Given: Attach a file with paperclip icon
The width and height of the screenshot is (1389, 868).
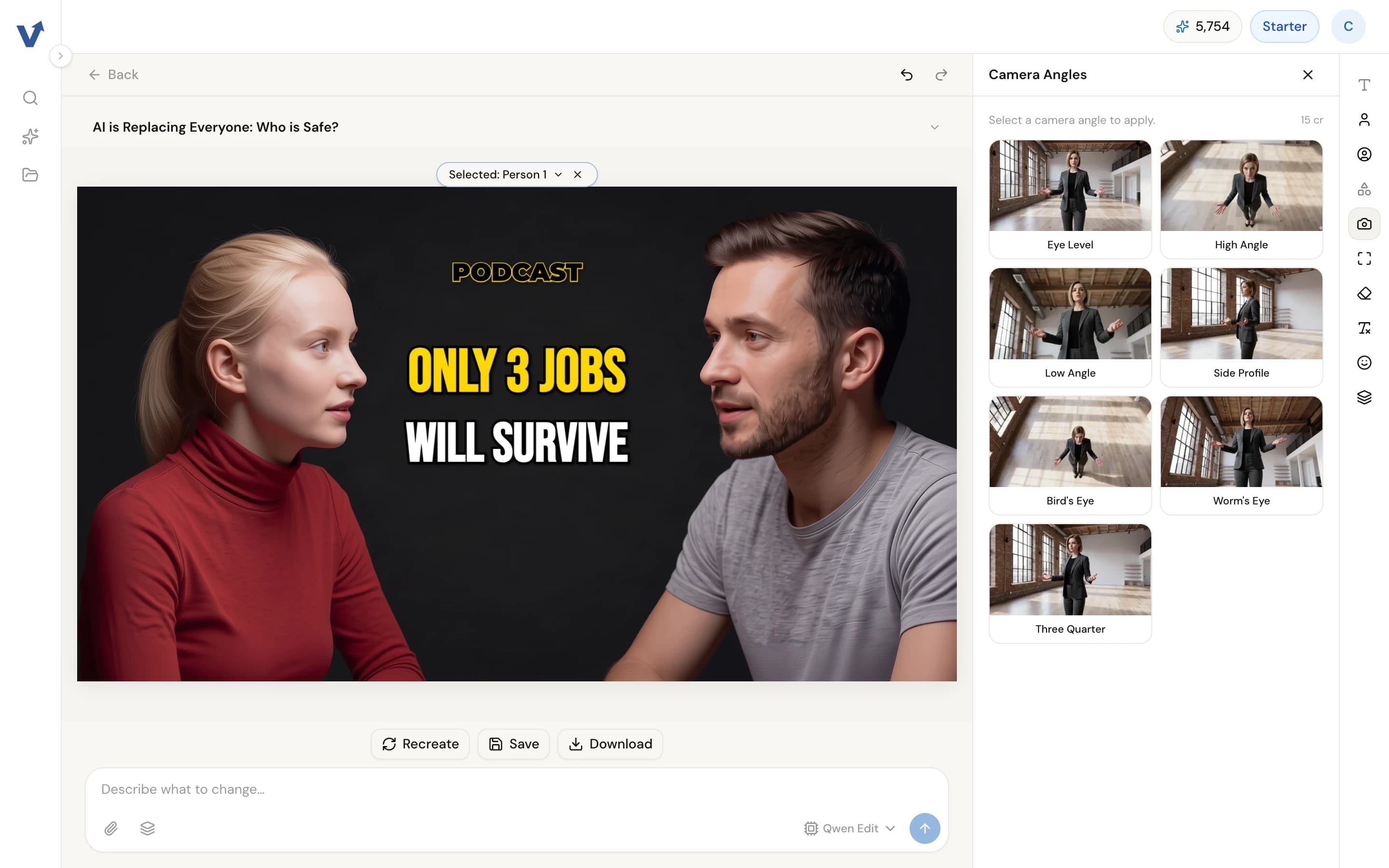Looking at the screenshot, I should coord(111,828).
